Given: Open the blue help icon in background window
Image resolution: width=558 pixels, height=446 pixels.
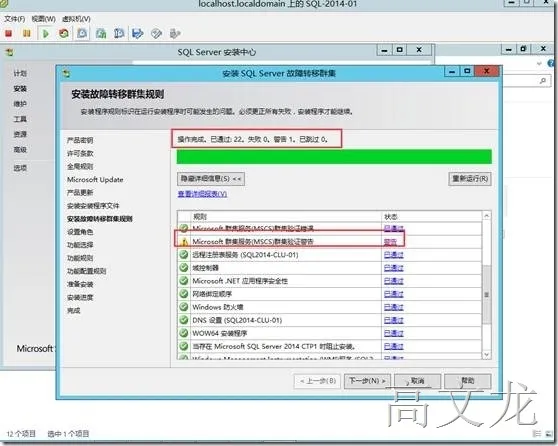Looking at the screenshot, I should coord(552,64).
